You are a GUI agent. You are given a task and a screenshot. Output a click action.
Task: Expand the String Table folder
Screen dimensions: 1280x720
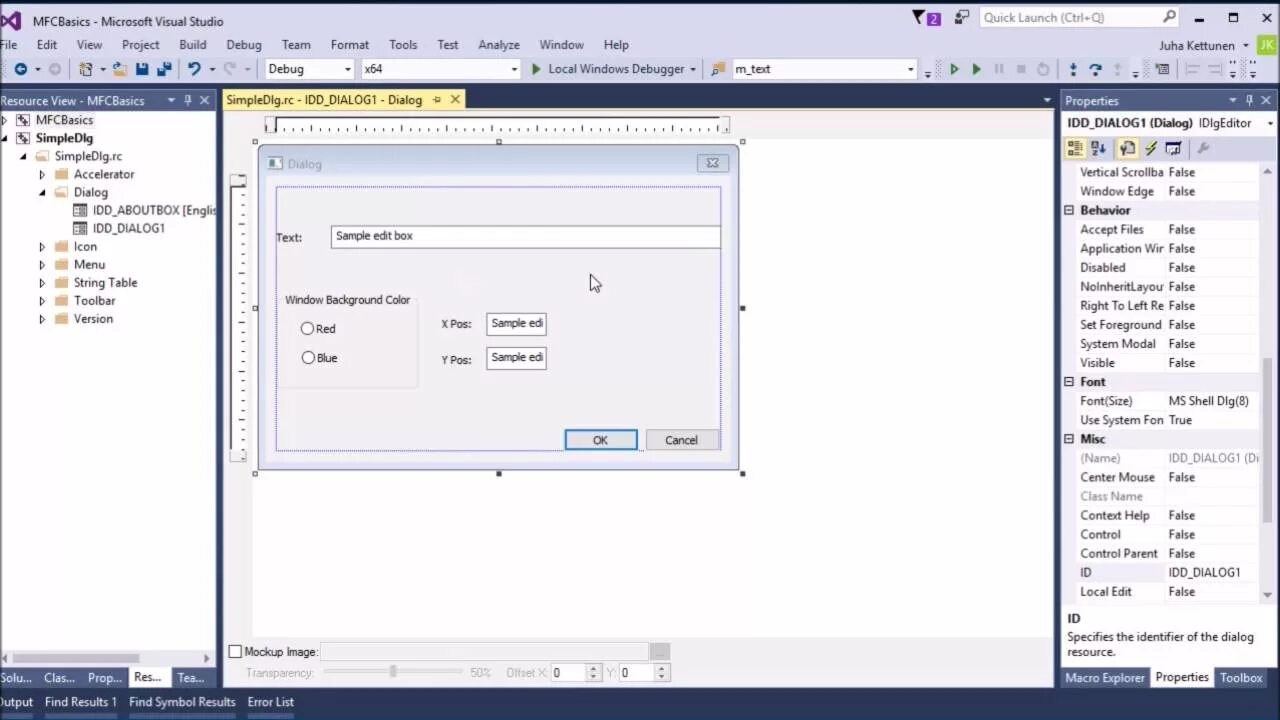[x=42, y=282]
